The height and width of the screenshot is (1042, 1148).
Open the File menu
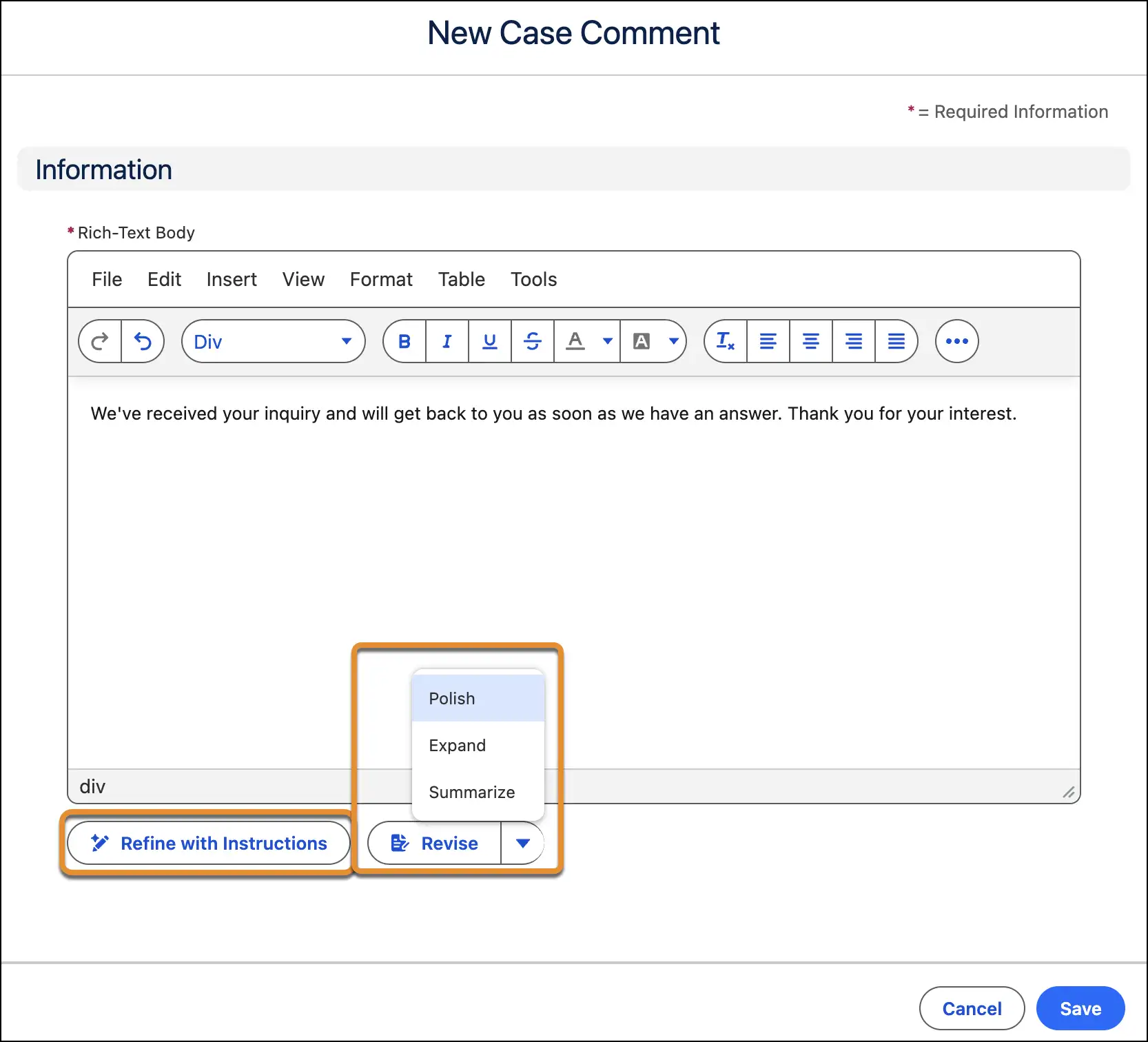click(x=107, y=279)
